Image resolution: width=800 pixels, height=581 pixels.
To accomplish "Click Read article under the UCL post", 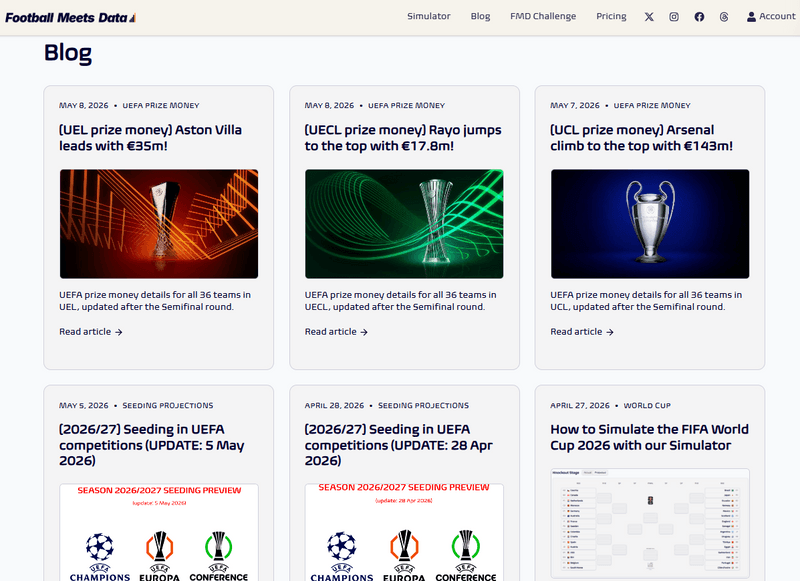I will coord(582,332).
